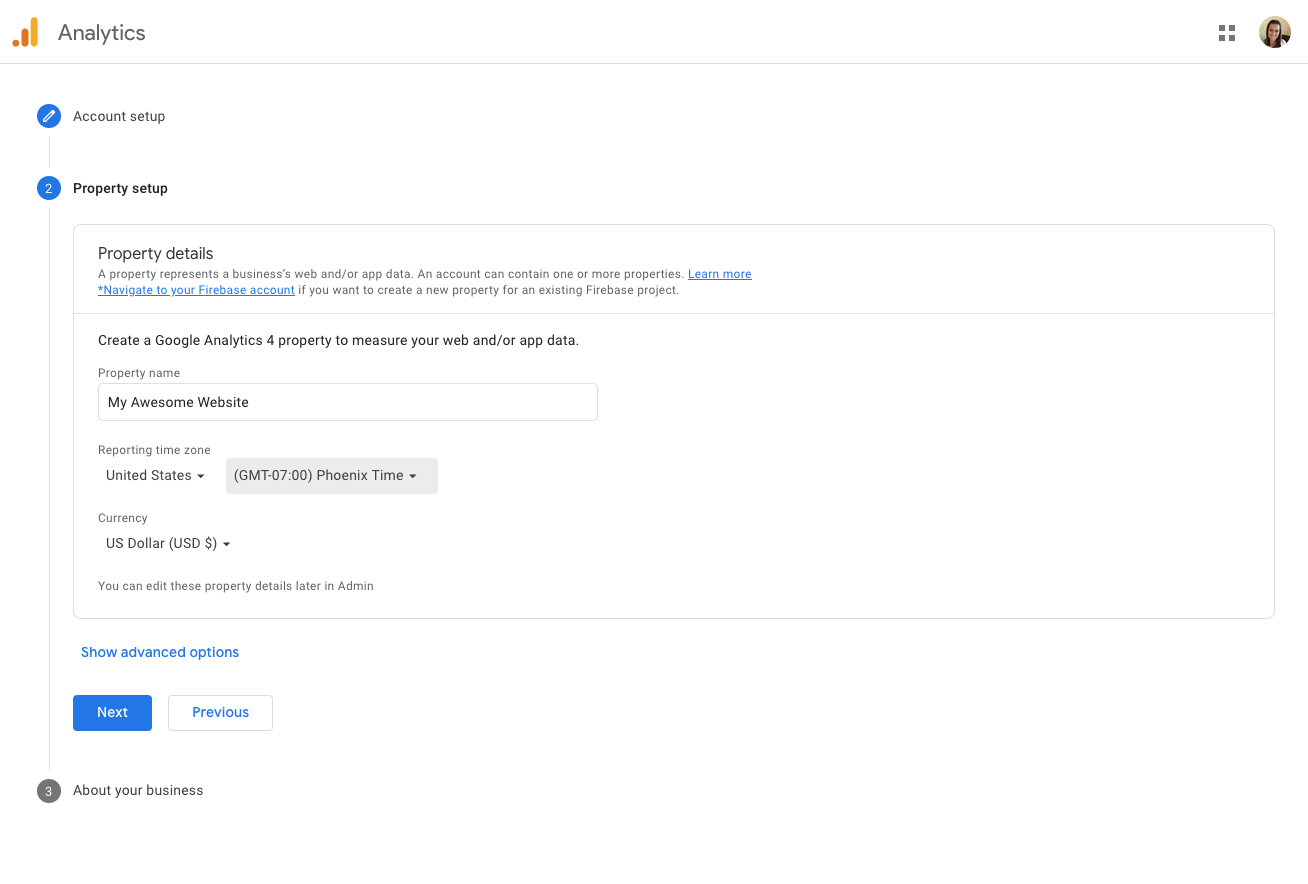Click the Previous button
The image size is (1308, 884).
(220, 713)
